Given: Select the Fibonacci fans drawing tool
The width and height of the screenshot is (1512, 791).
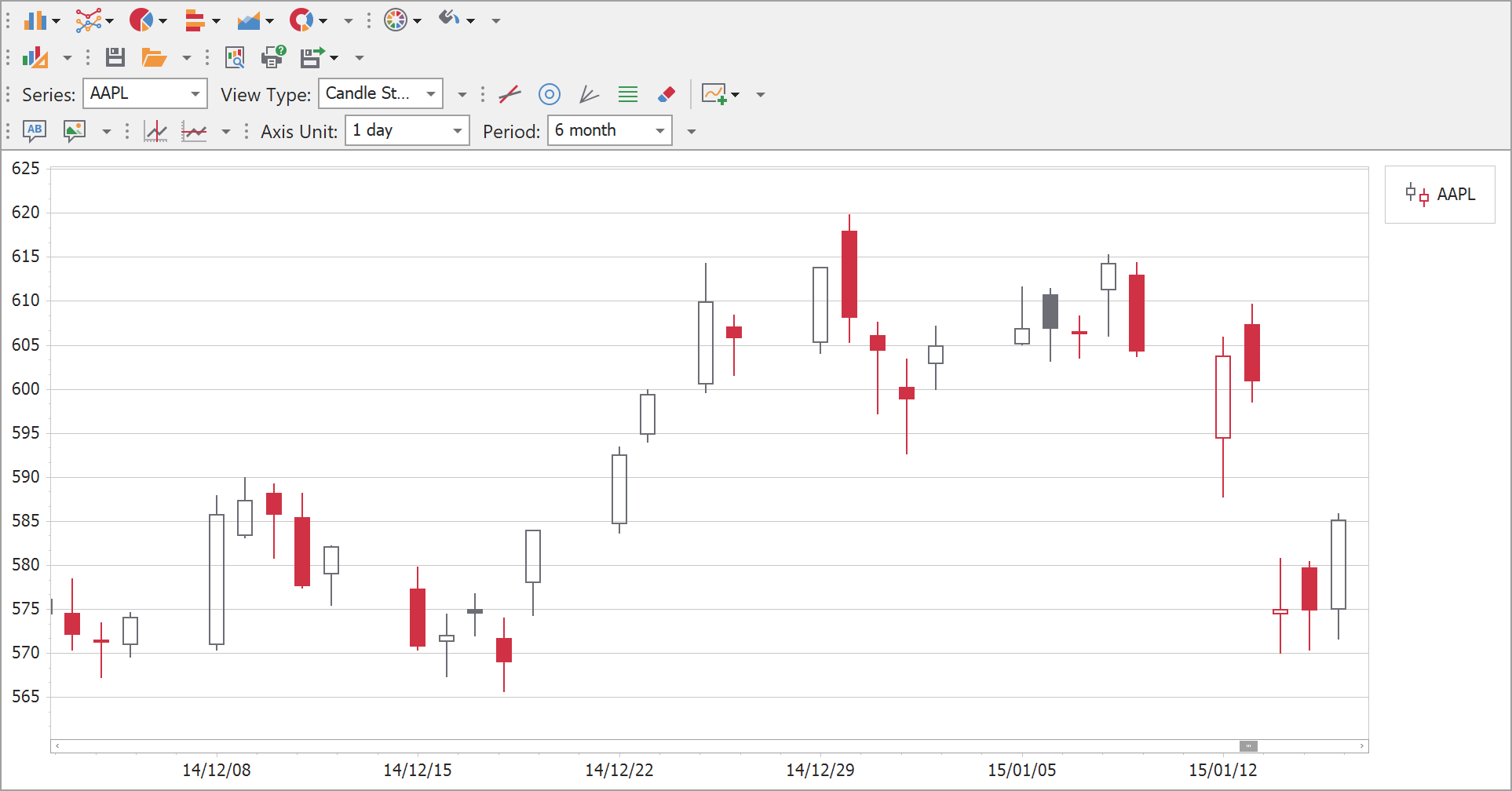Looking at the screenshot, I should [x=589, y=95].
